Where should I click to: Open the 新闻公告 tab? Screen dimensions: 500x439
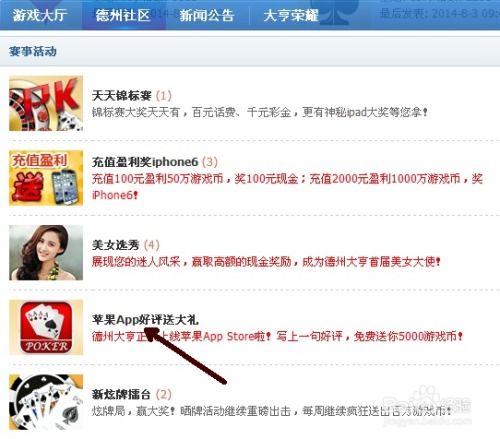(207, 15)
